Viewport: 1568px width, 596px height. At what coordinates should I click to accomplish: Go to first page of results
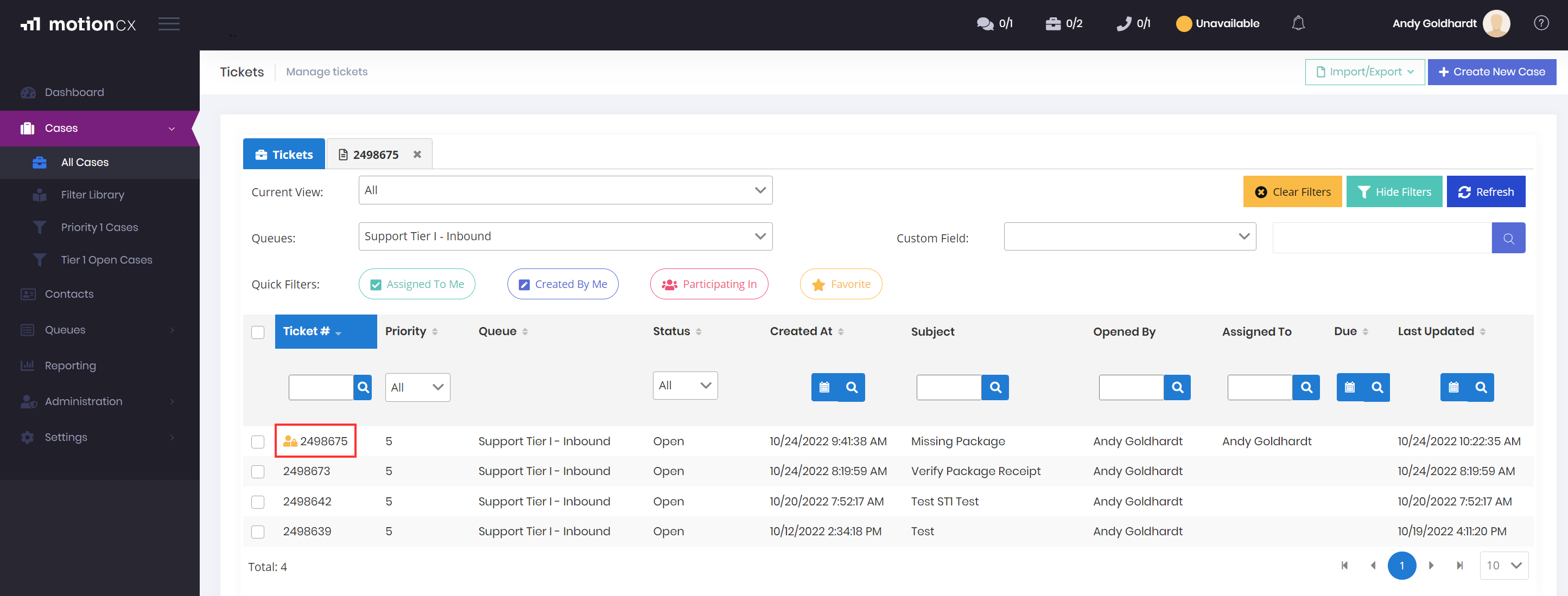[1344, 566]
